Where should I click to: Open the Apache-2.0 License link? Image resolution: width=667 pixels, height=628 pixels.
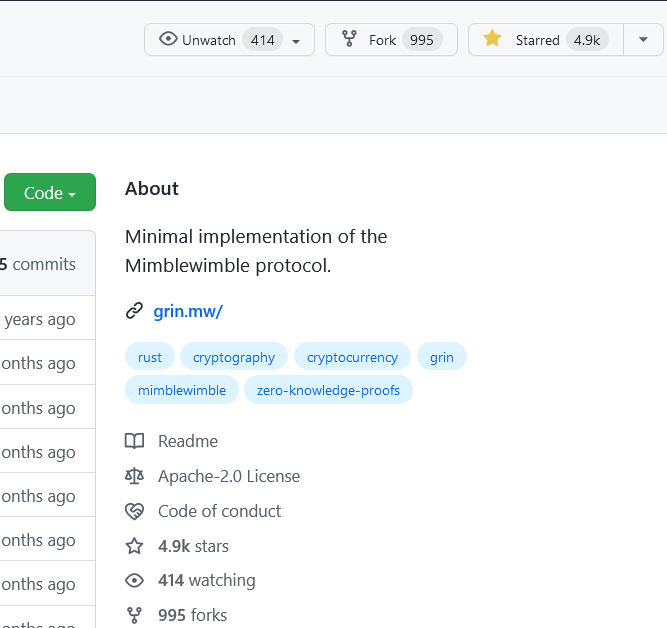229,476
